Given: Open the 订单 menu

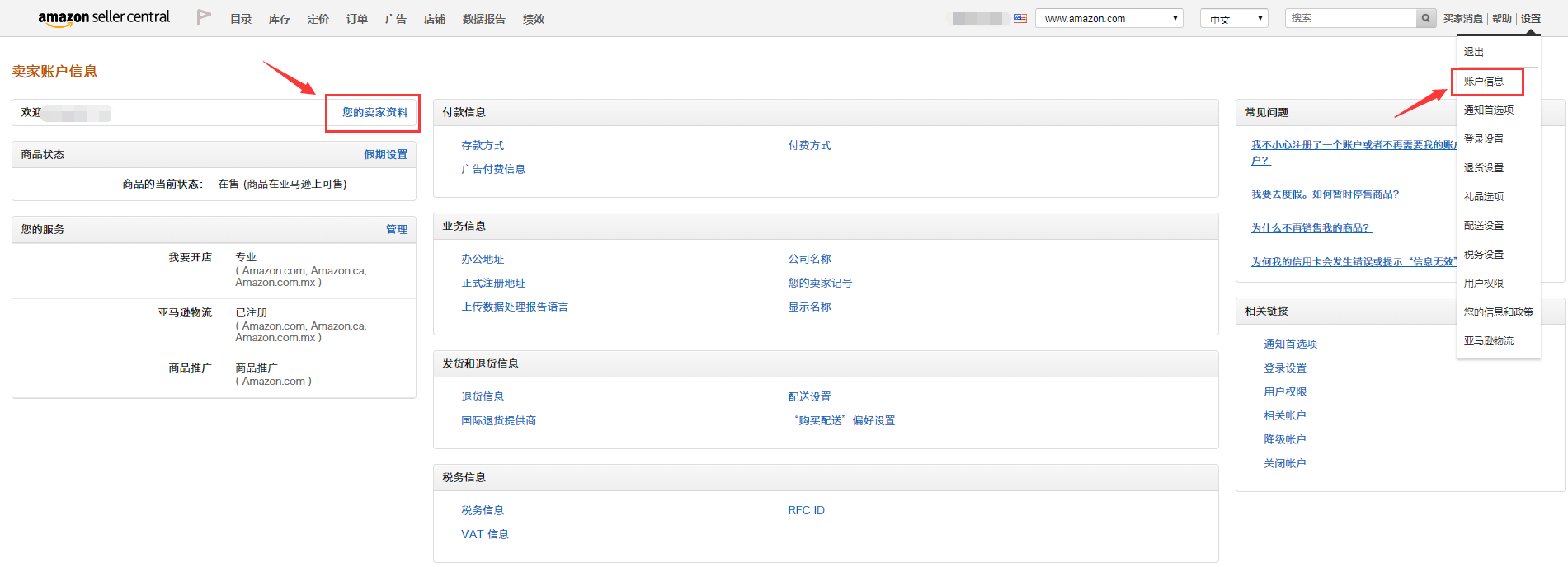Looking at the screenshot, I should (357, 19).
